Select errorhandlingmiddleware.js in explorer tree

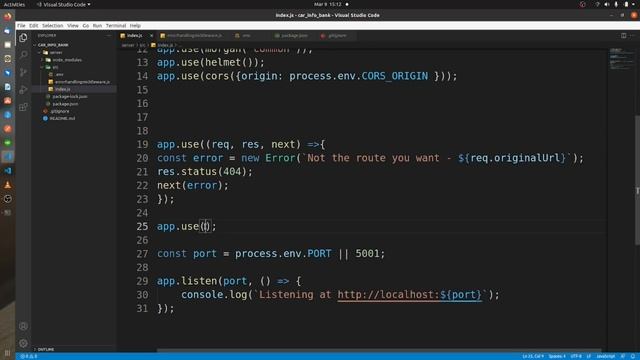pos(82,82)
